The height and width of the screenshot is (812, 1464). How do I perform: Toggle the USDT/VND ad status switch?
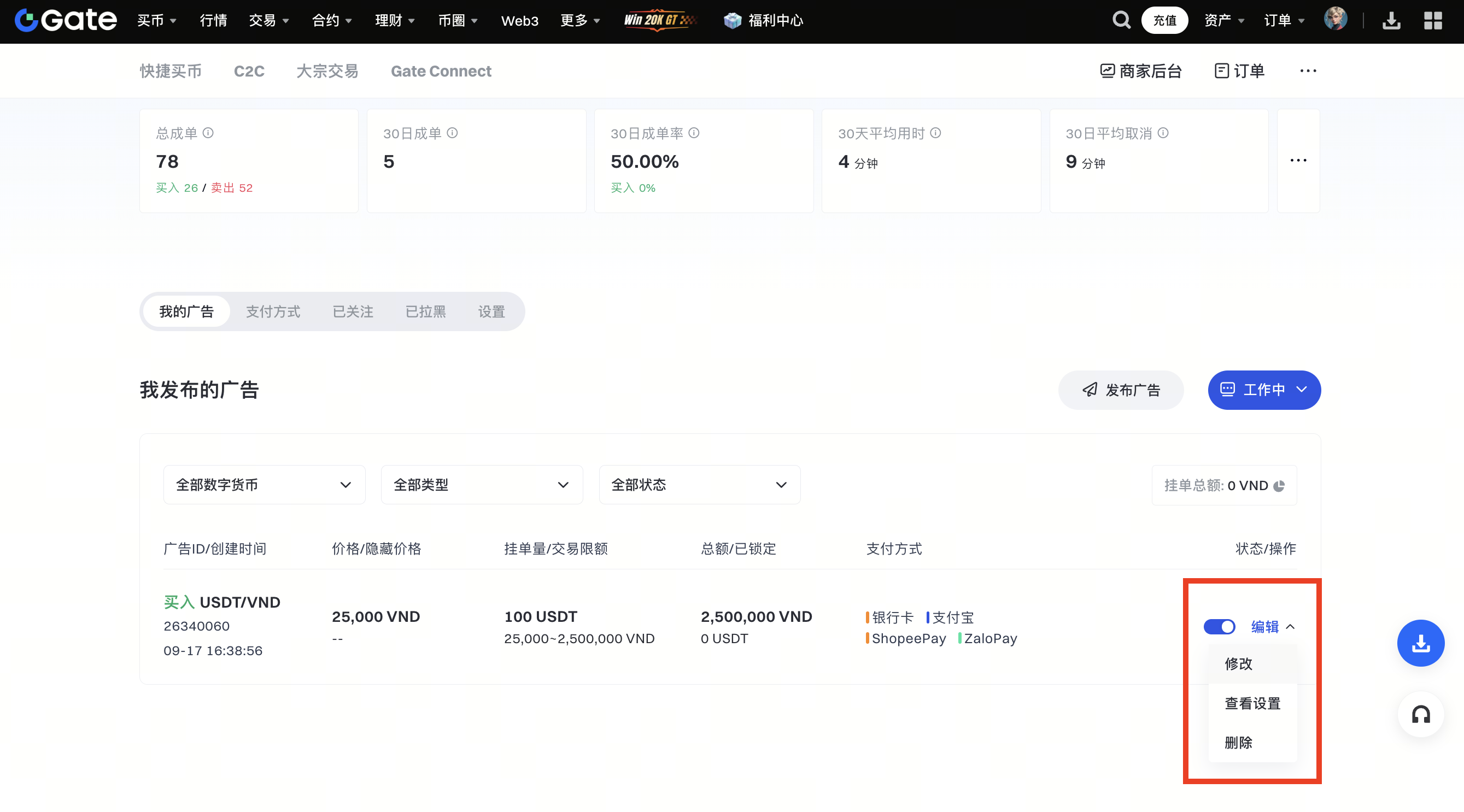coord(1219,627)
